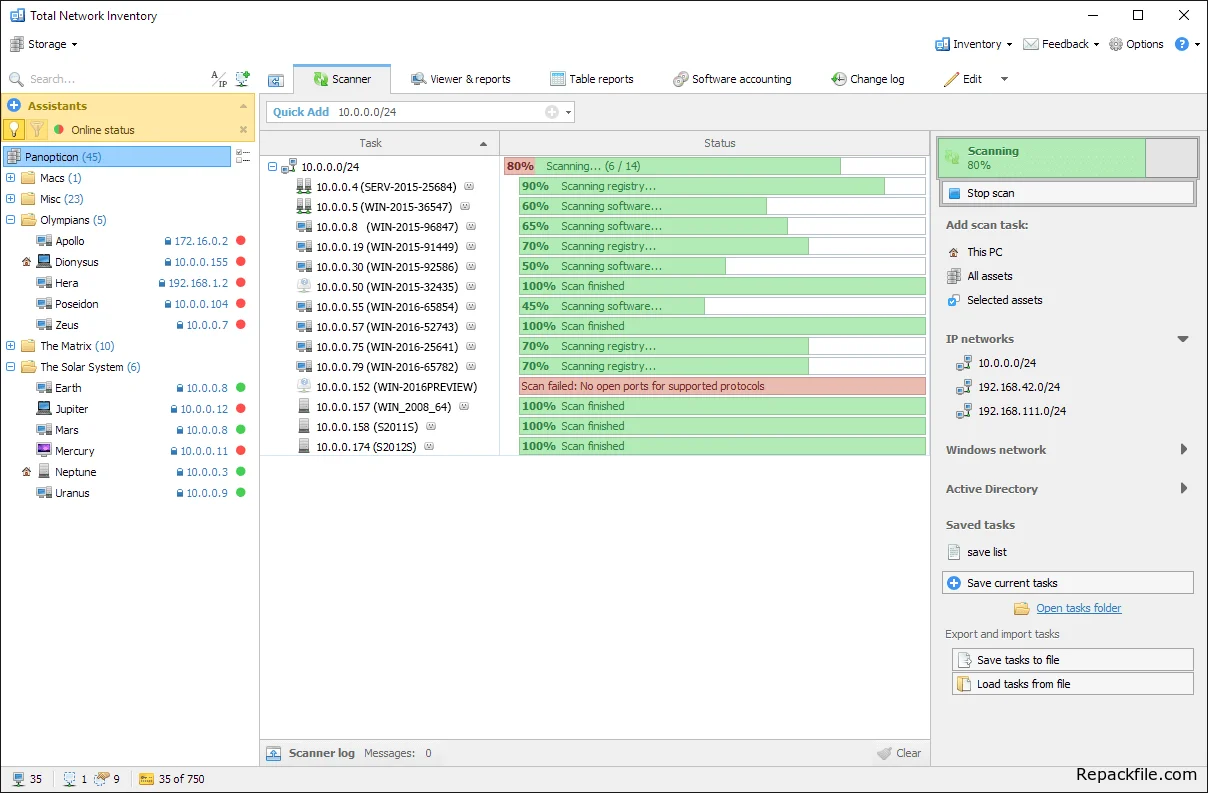Select the Dionysus laptop icon

[x=44, y=262]
